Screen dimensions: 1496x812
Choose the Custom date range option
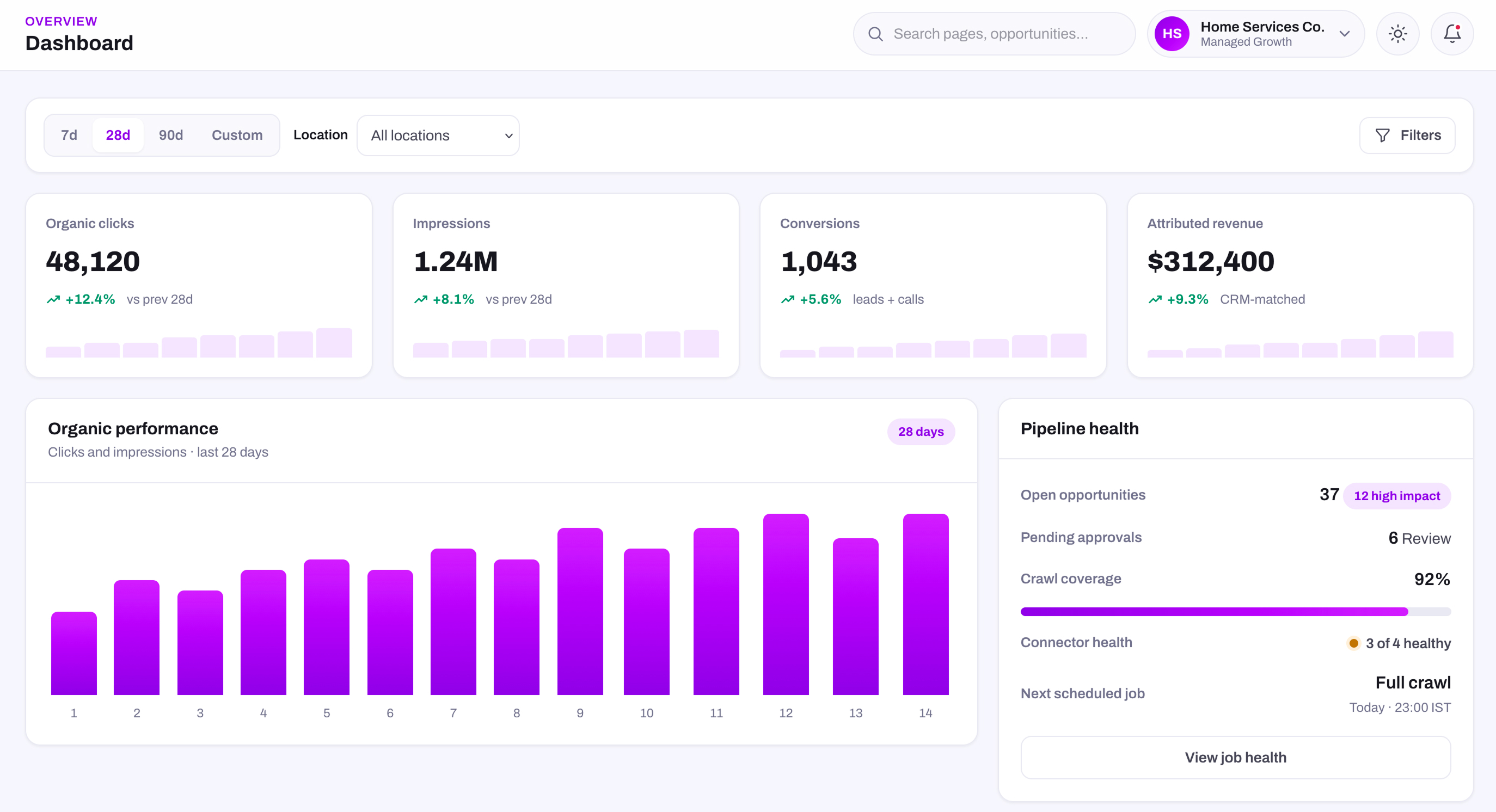237,135
